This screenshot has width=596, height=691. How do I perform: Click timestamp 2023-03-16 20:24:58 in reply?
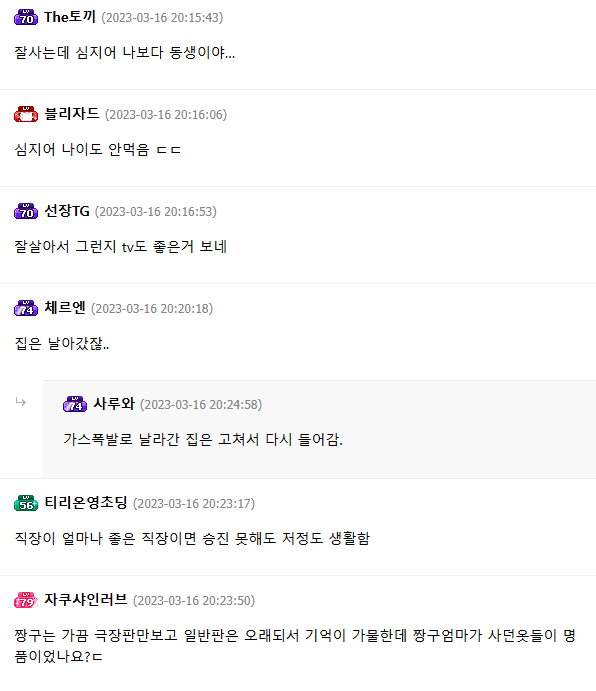pos(201,405)
